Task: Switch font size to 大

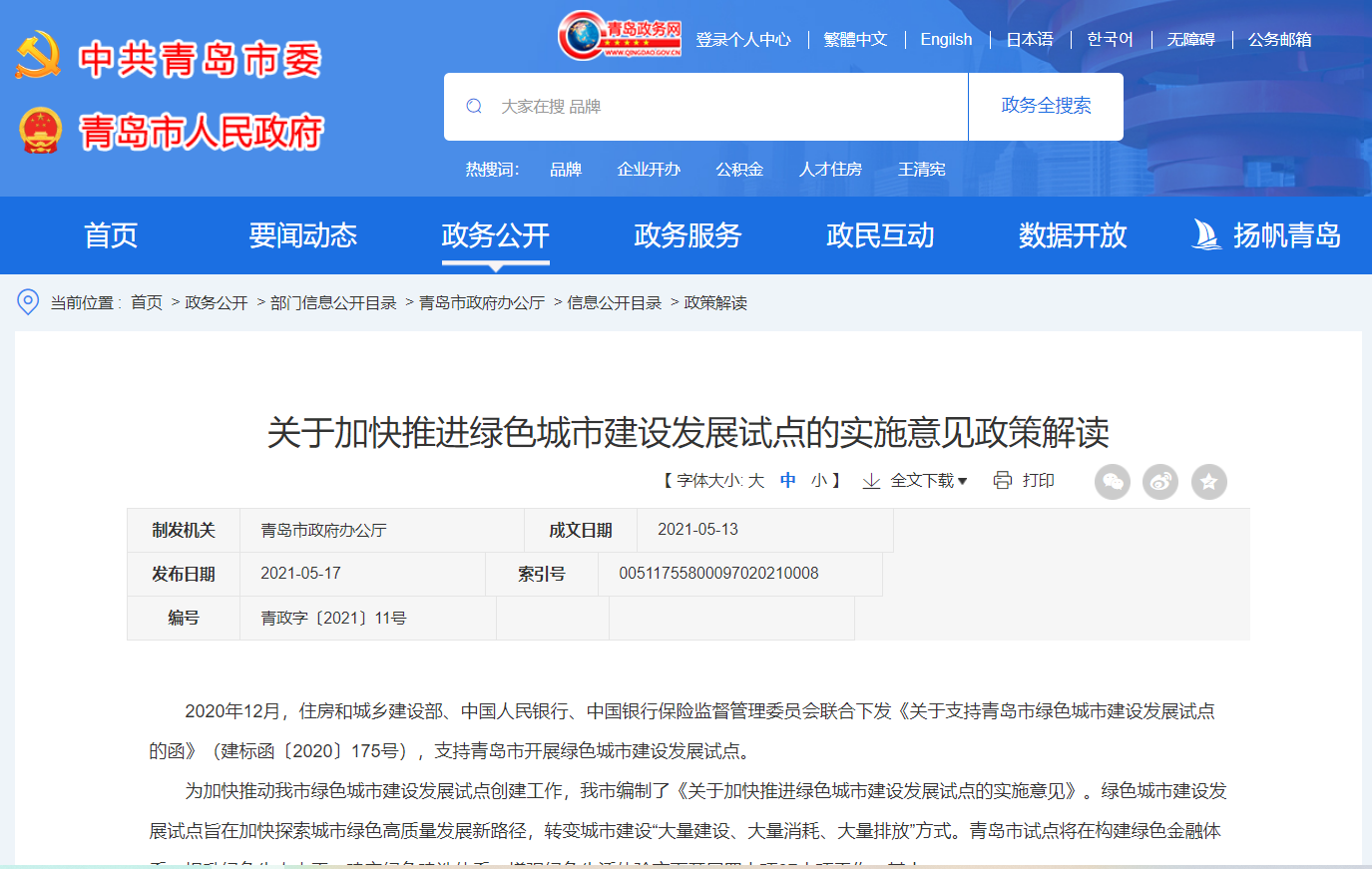Action: tap(756, 480)
